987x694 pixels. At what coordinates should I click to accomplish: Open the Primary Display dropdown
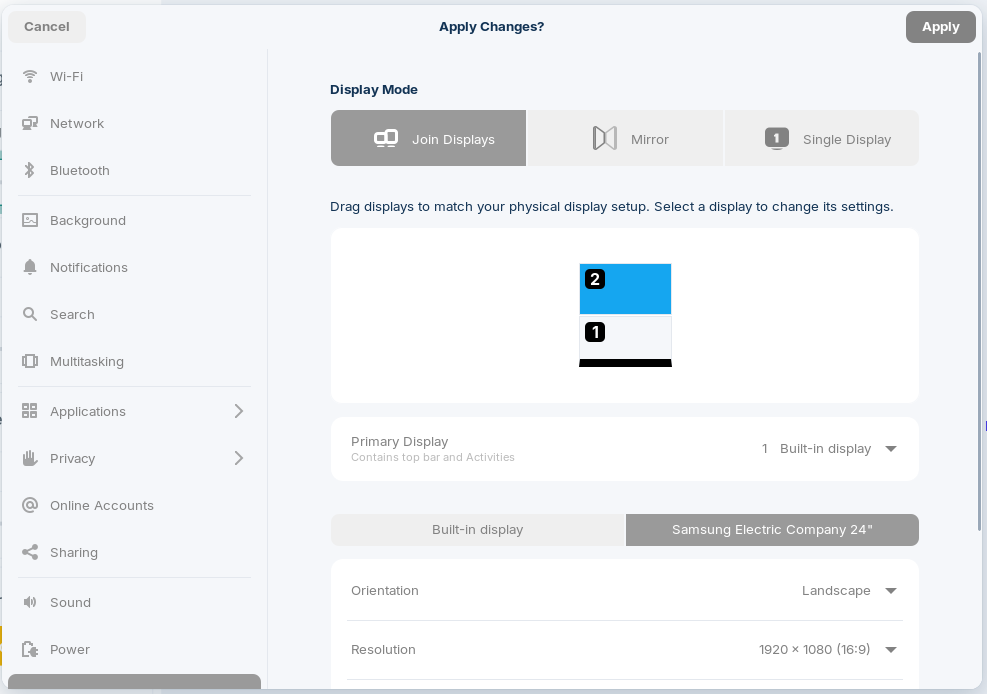829,449
